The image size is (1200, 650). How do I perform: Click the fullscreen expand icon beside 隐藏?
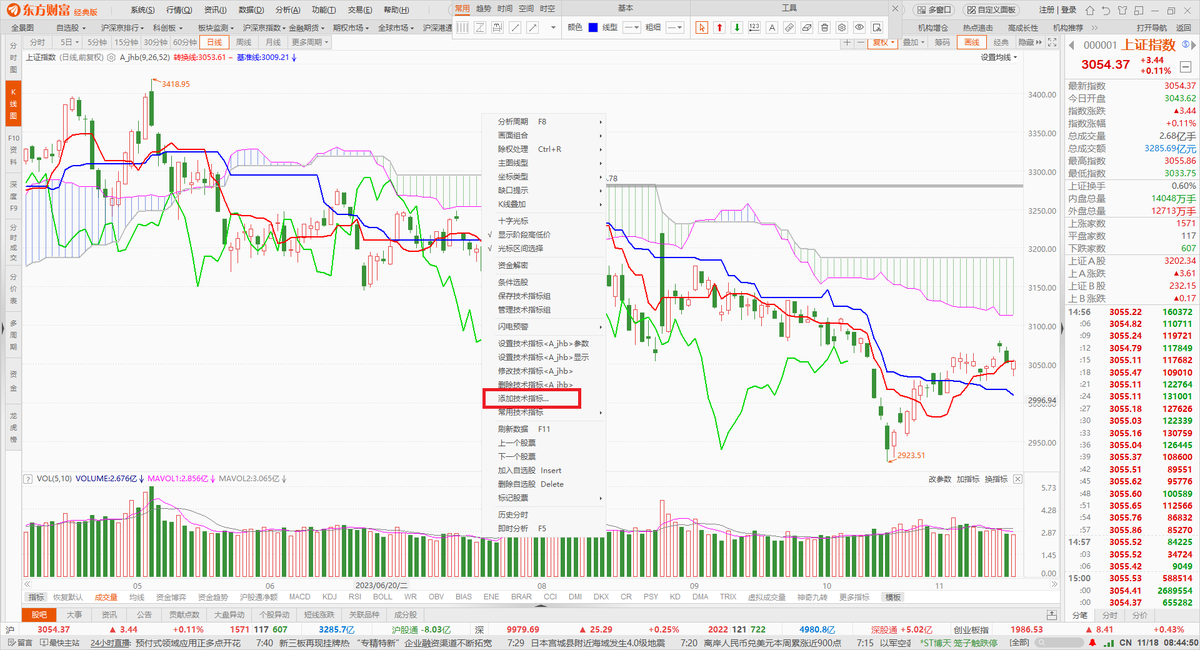pos(1052,42)
